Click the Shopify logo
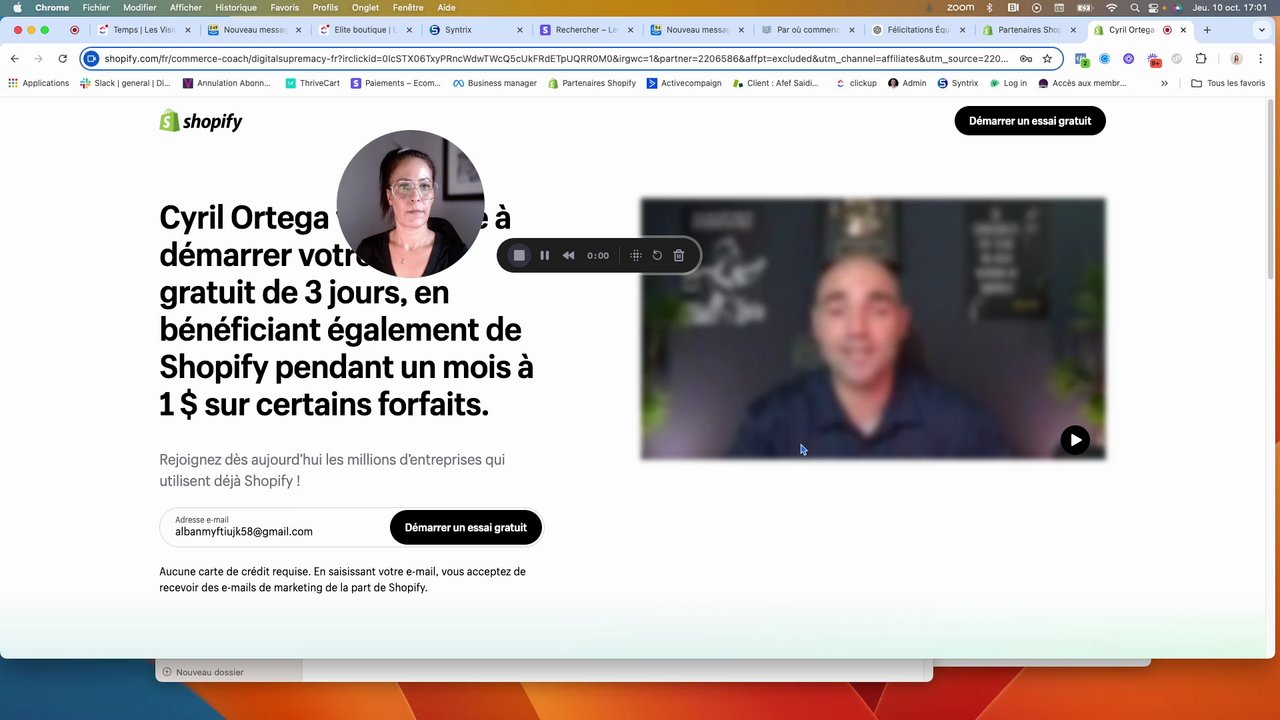This screenshot has height=720, width=1280. pyautogui.click(x=201, y=121)
